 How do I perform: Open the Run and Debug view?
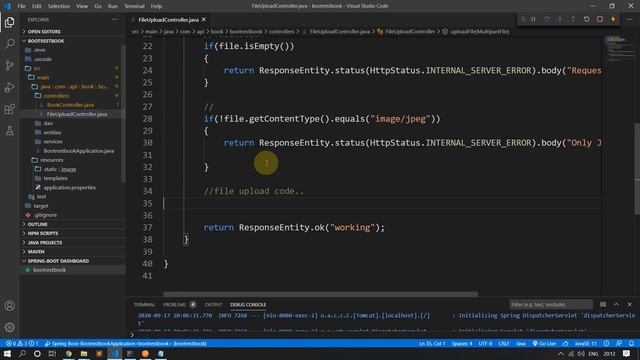tap(9, 87)
